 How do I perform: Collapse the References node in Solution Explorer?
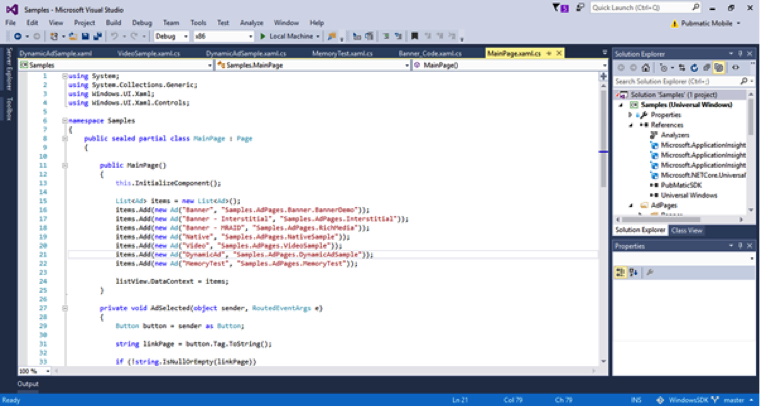(631, 125)
